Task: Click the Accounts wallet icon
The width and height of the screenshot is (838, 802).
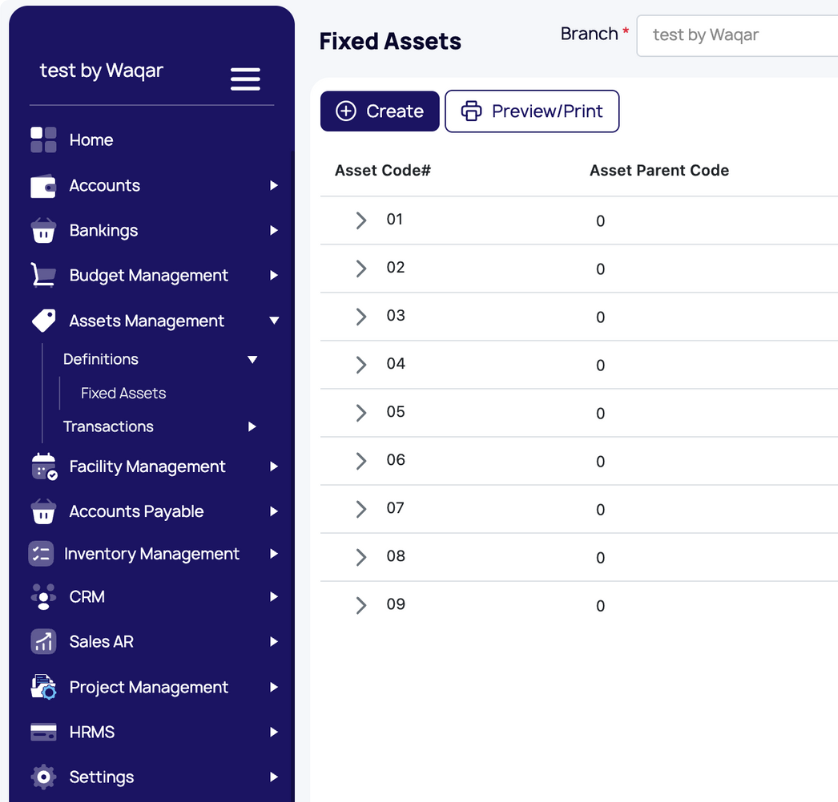Action: click(x=43, y=186)
